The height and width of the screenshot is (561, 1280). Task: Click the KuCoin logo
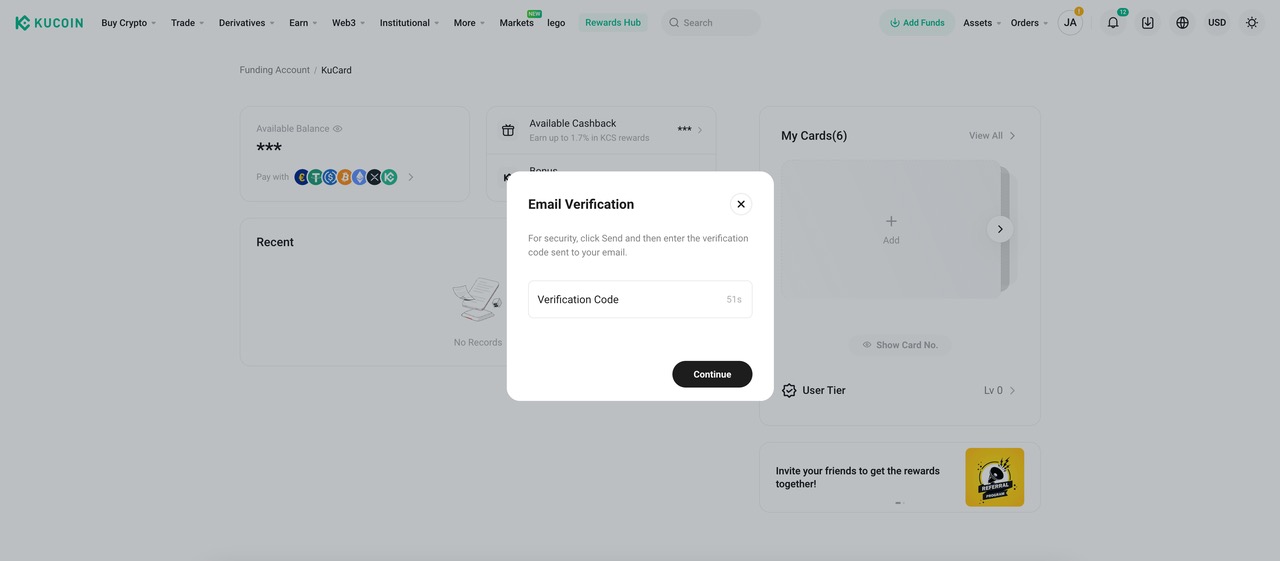click(x=49, y=22)
